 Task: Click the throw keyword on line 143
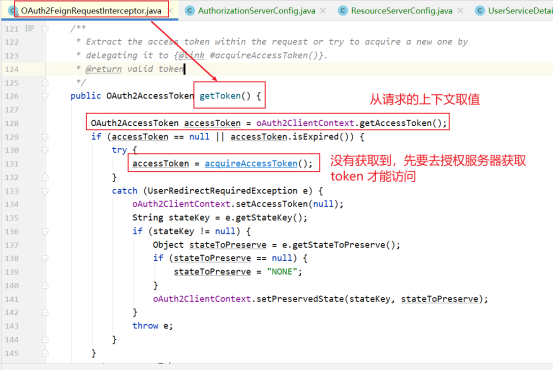145,326
